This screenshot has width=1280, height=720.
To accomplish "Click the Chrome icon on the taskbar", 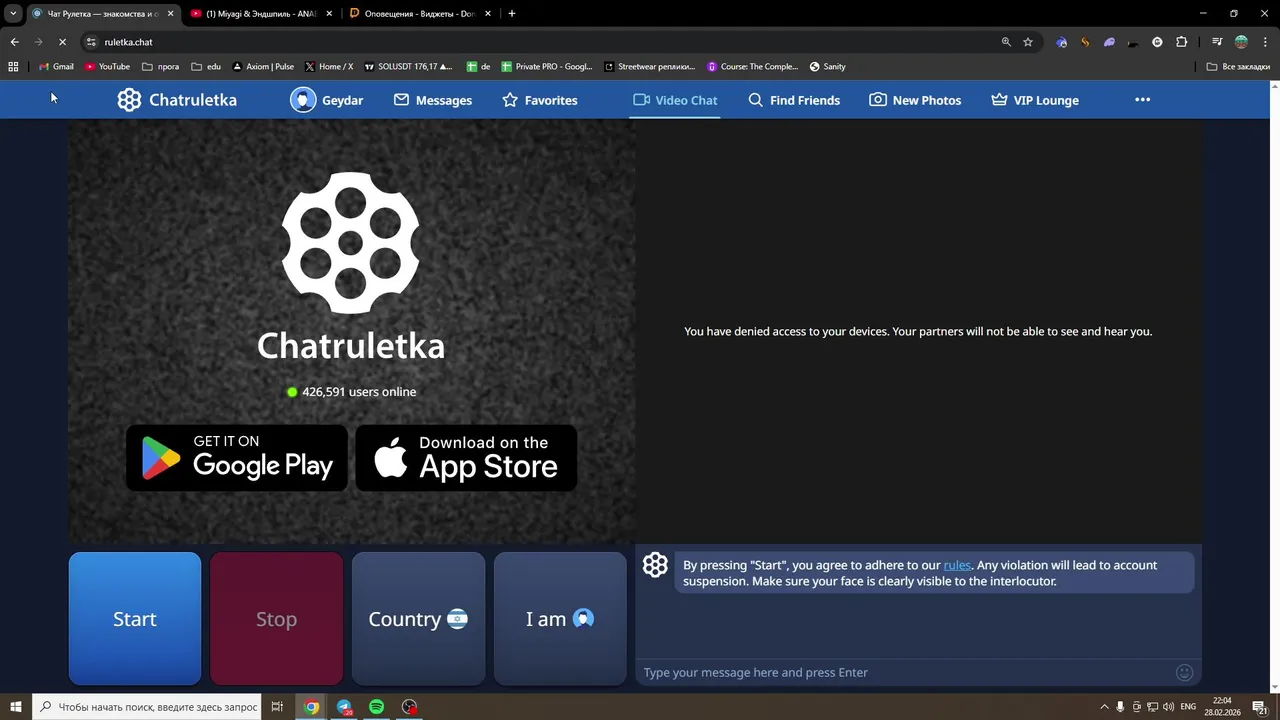I will coord(312,707).
